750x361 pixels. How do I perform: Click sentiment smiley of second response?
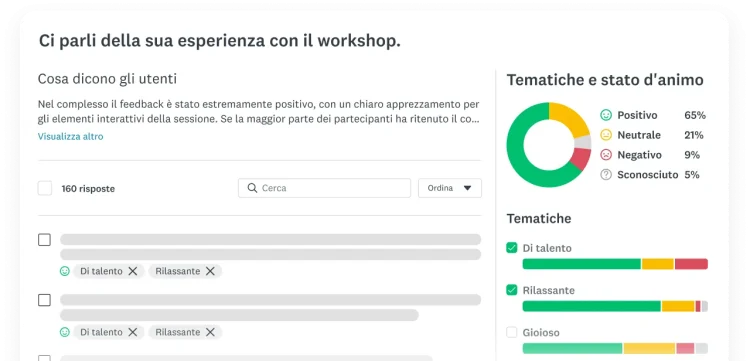tap(65, 332)
